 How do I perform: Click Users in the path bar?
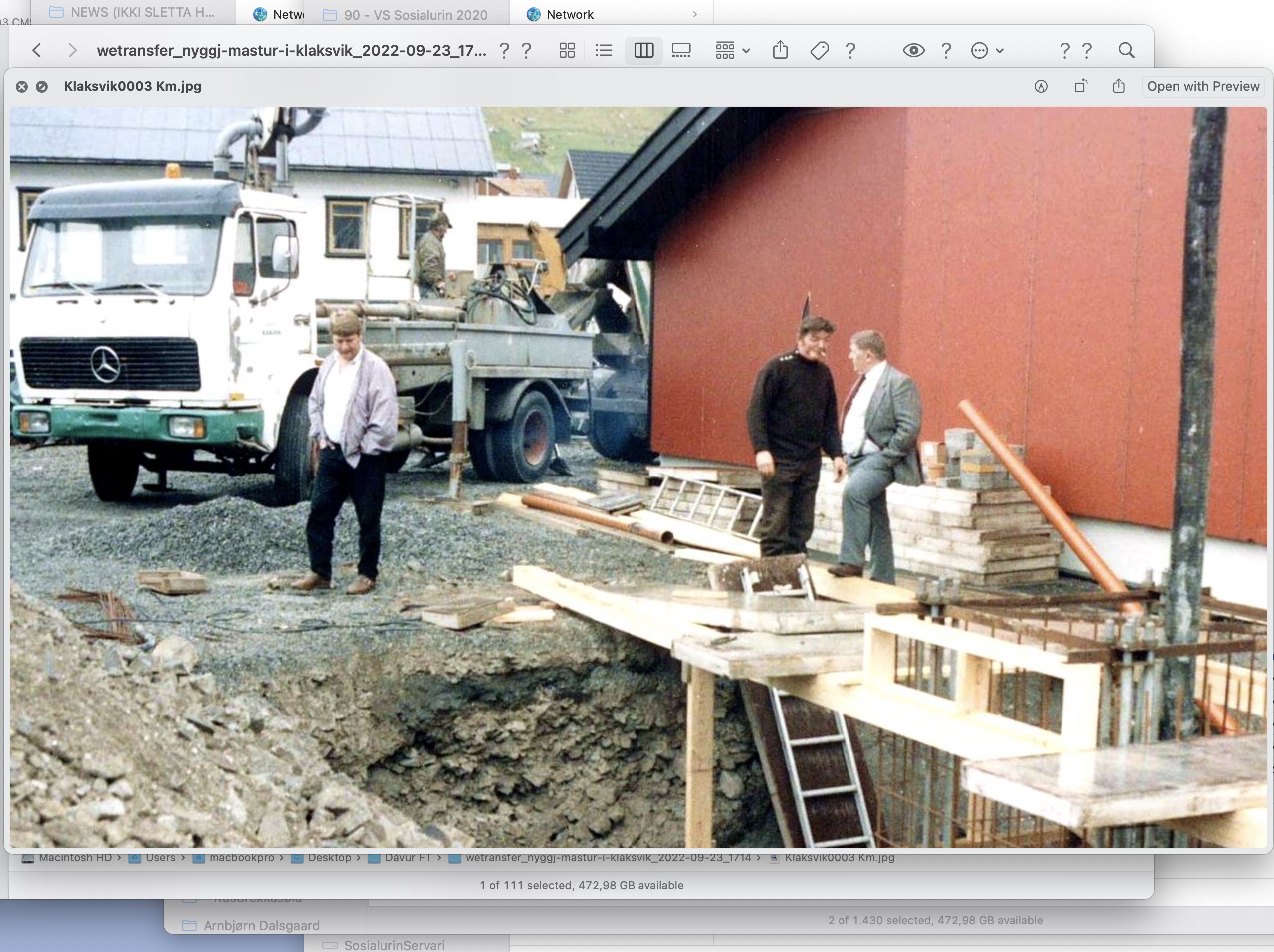point(152,857)
